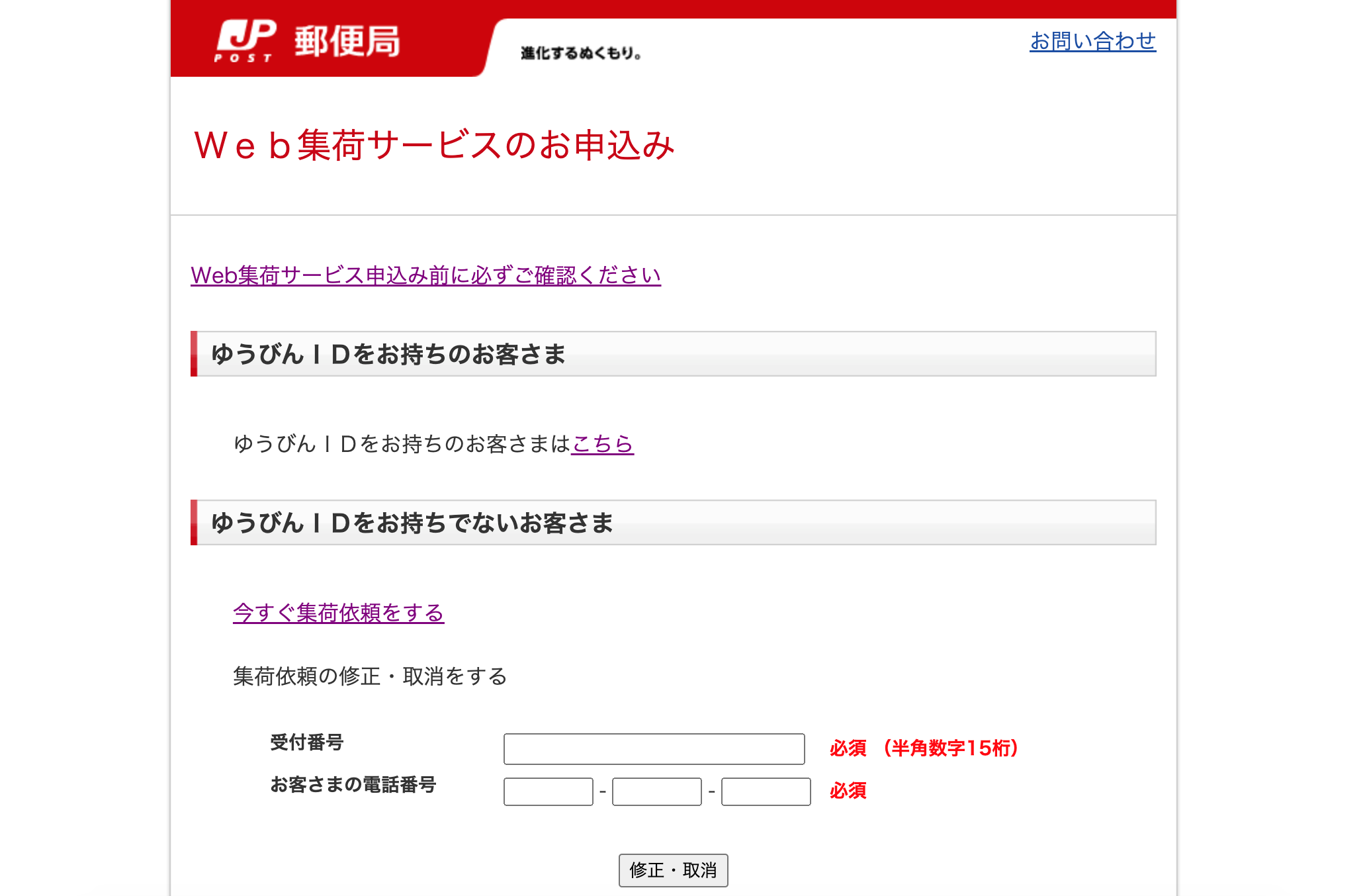Follow the こちら link for ゆうびんID holders
This screenshot has height=896, width=1367.
point(602,443)
